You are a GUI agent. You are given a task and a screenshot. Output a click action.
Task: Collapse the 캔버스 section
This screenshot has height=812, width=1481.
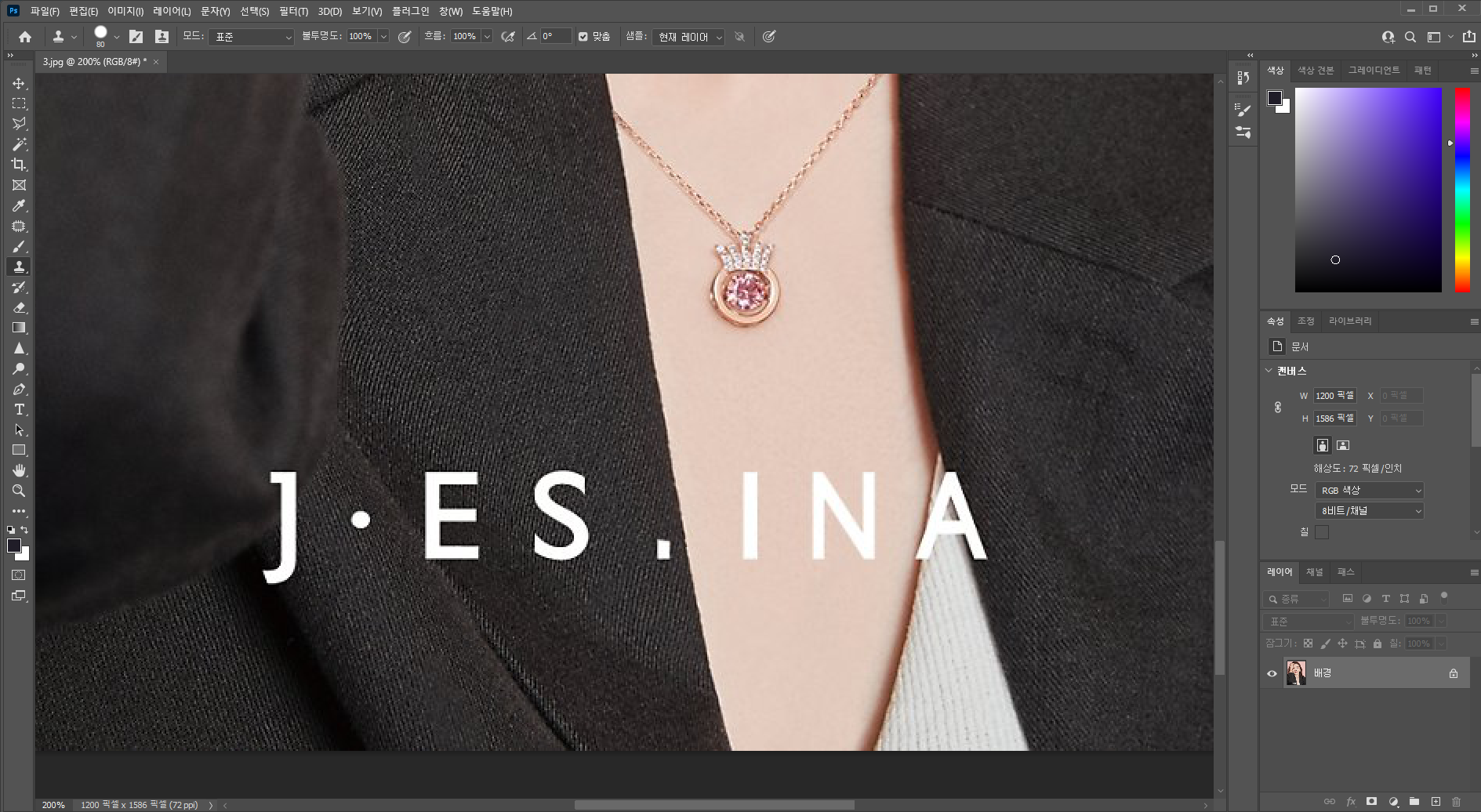[1269, 371]
